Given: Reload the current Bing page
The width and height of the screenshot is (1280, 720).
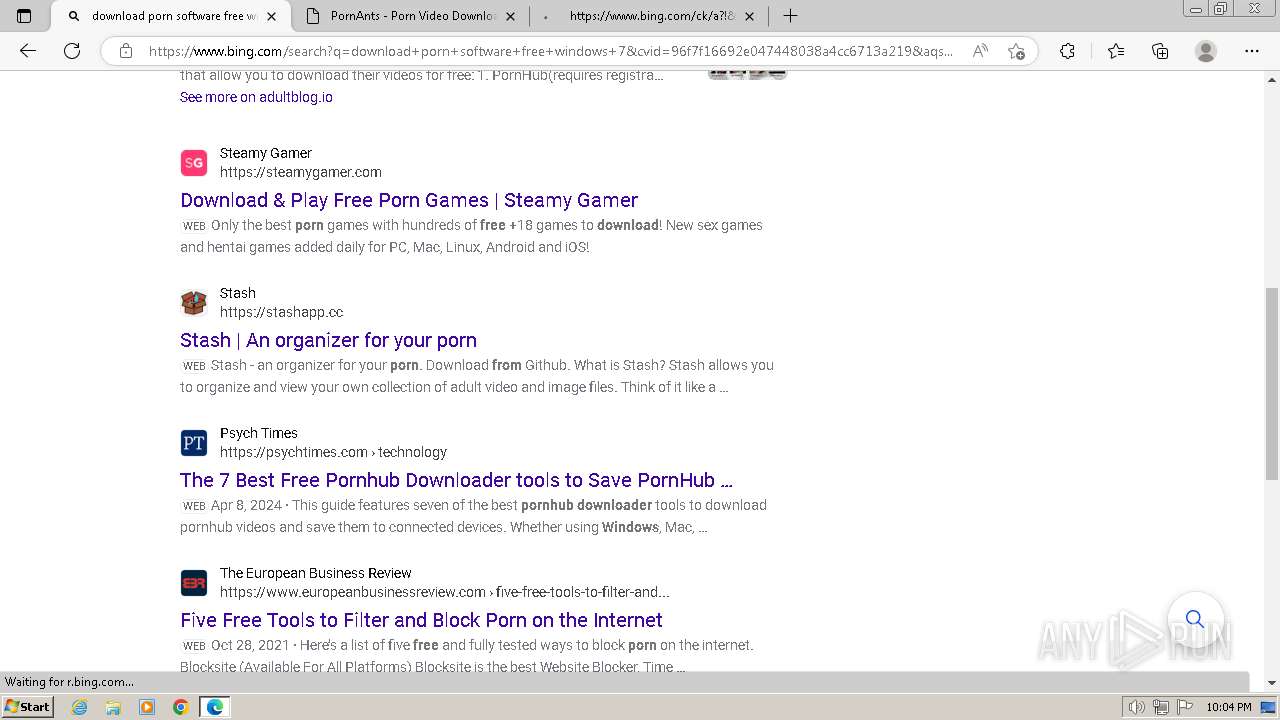Looking at the screenshot, I should [x=72, y=51].
